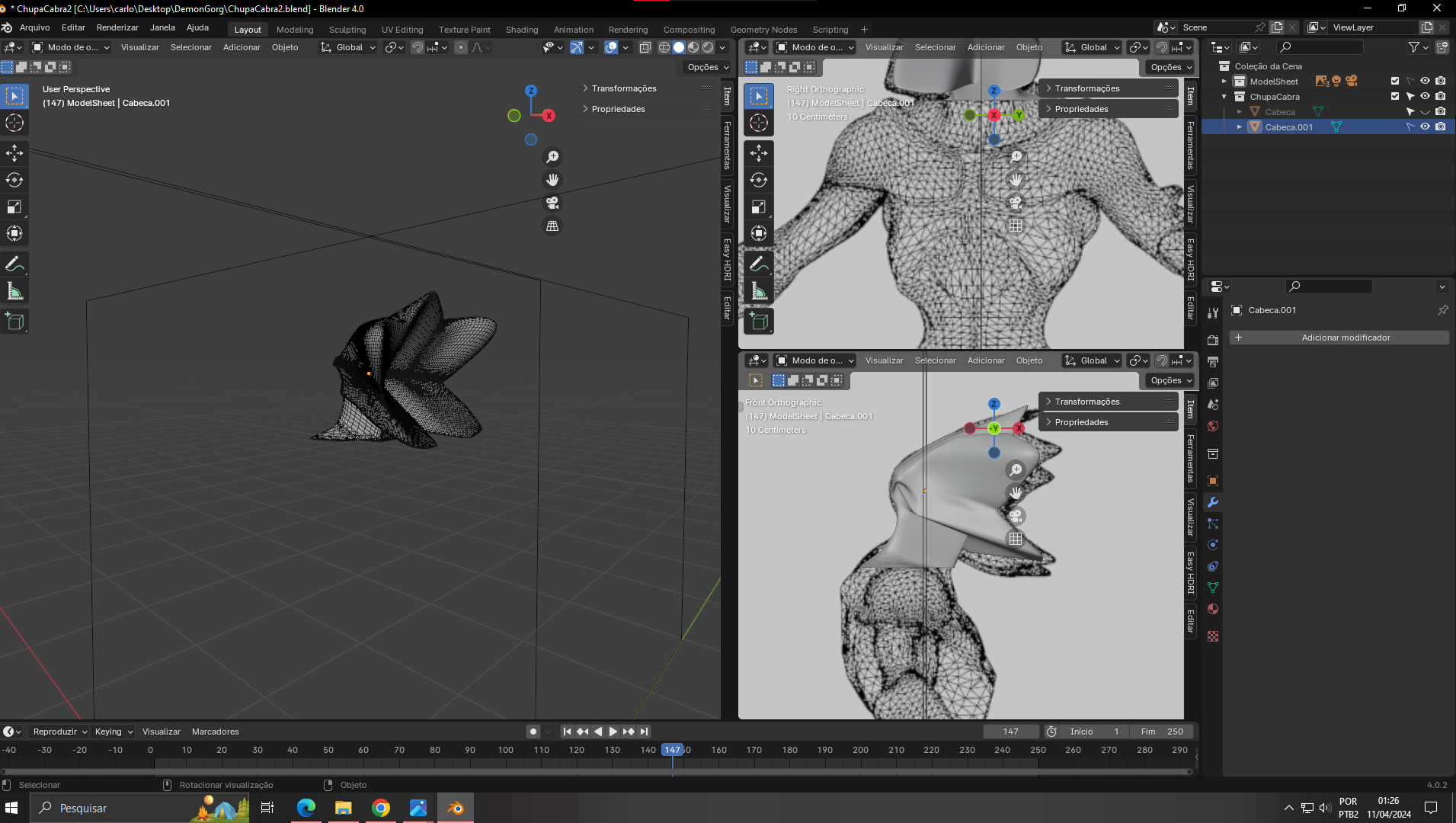Switch to the Sculpting workspace tab

click(347, 30)
